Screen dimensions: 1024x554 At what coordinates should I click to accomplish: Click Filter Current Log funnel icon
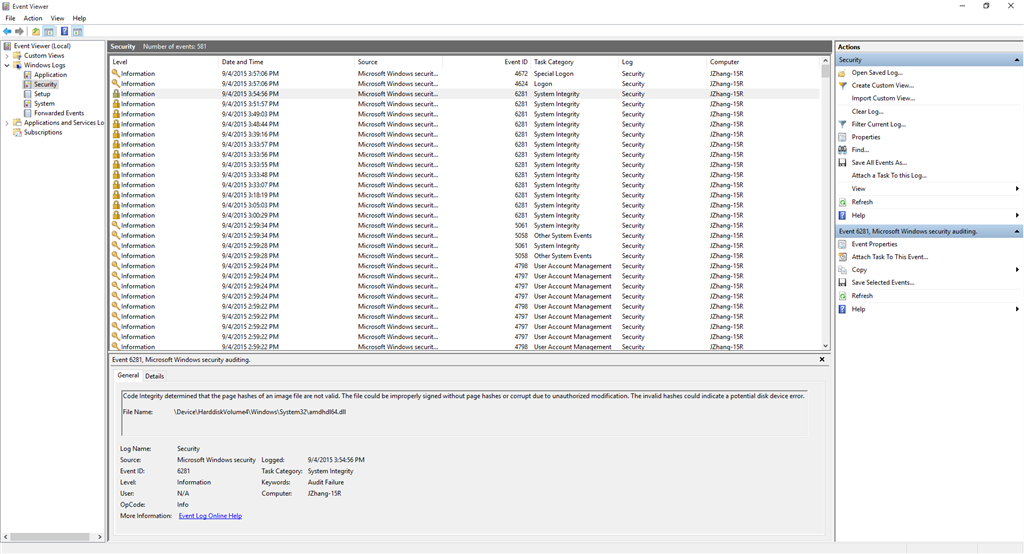click(x=842, y=124)
